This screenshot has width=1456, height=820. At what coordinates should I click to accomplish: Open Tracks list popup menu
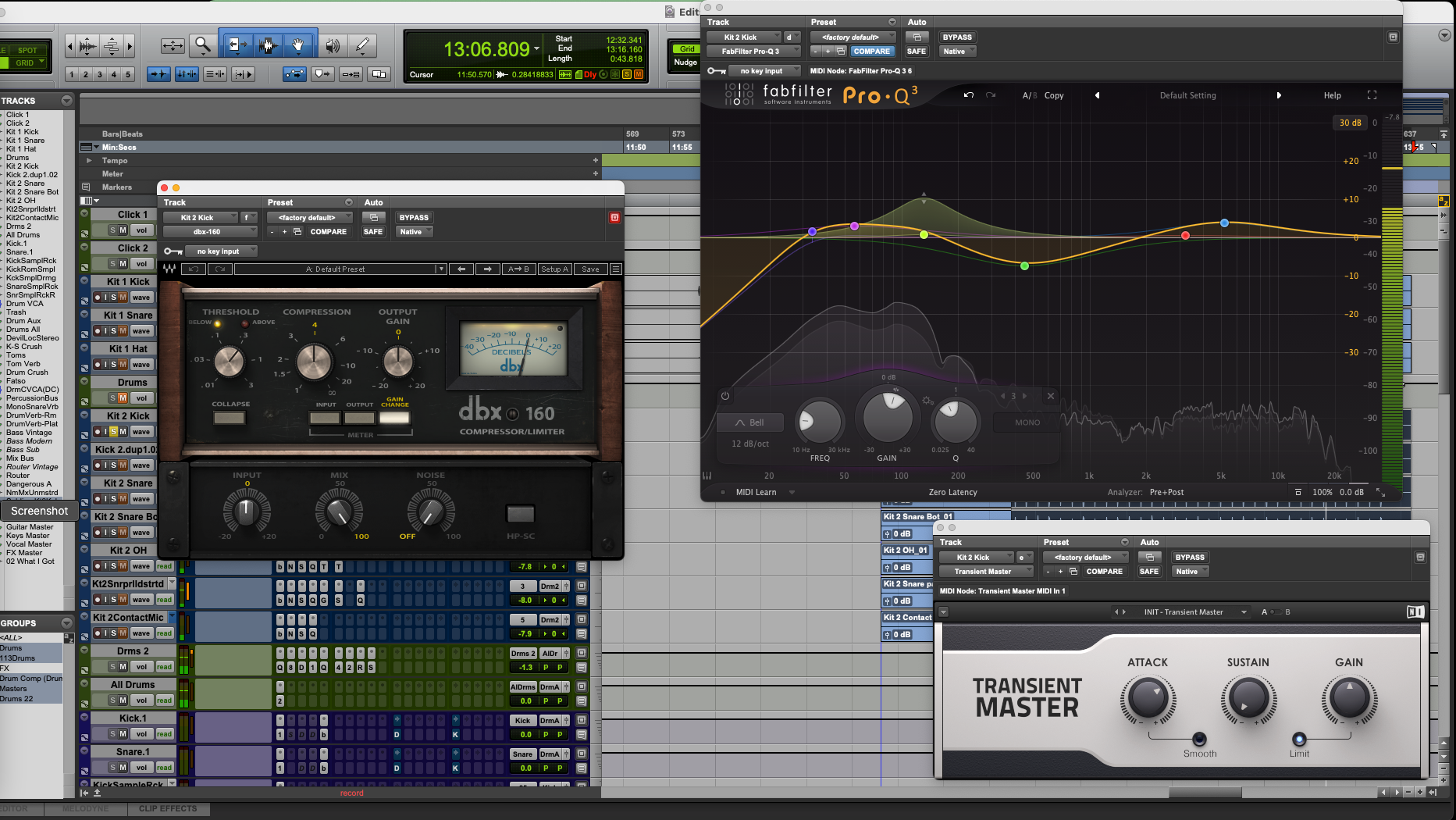pyautogui.click(x=66, y=101)
